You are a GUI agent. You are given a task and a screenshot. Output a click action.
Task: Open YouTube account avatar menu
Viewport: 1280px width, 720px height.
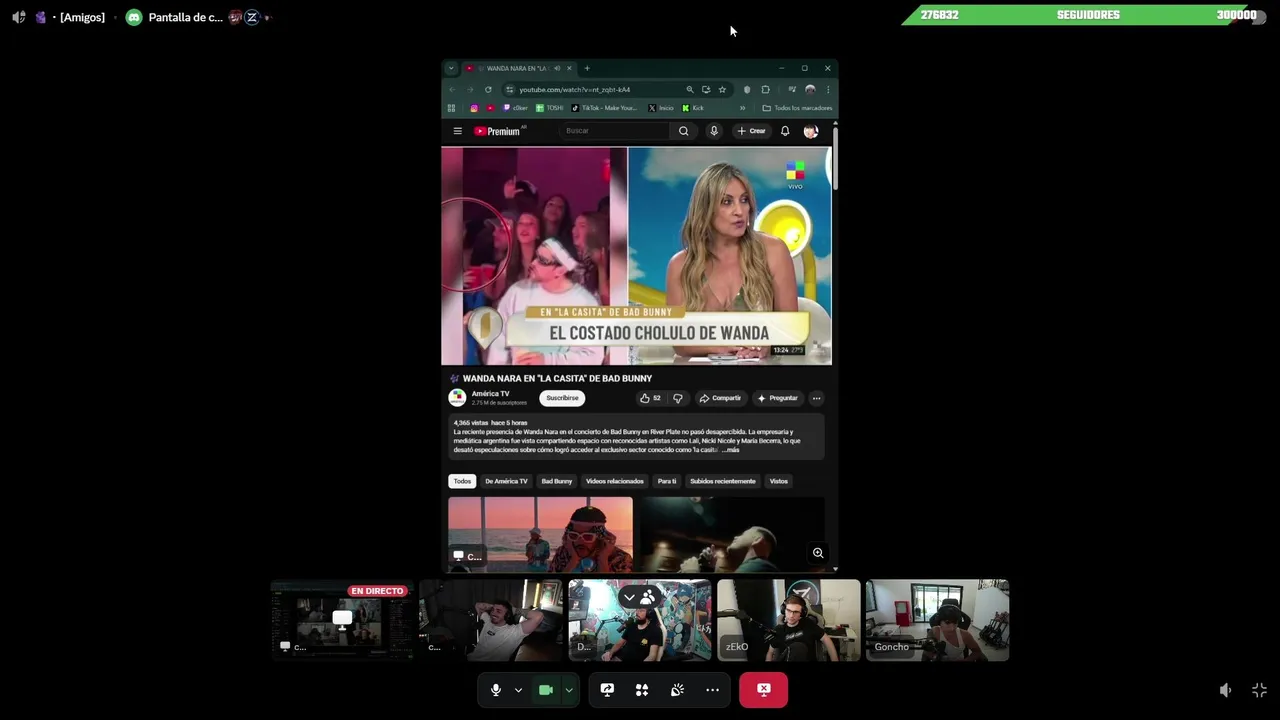point(811,131)
